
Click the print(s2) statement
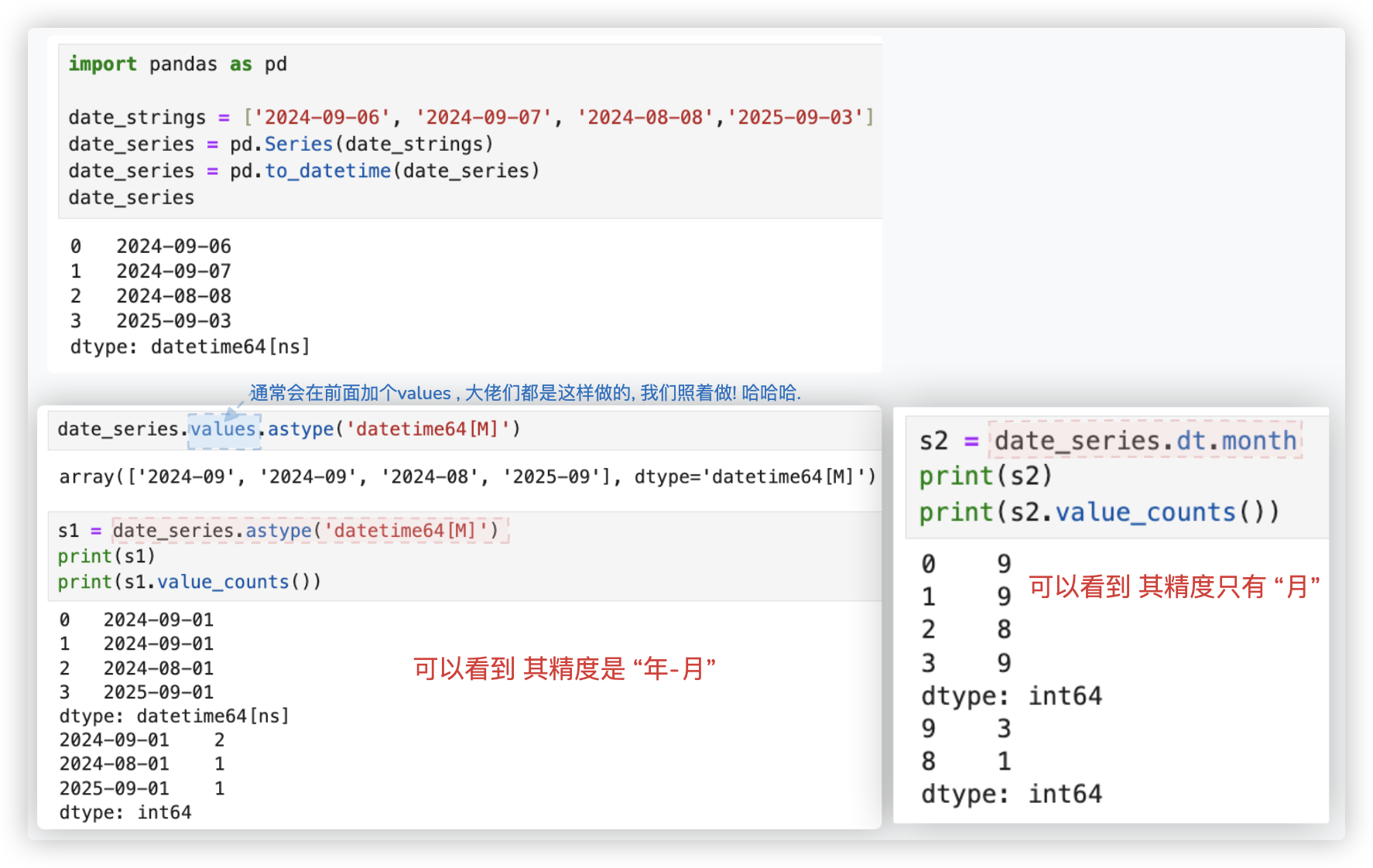(x=985, y=476)
